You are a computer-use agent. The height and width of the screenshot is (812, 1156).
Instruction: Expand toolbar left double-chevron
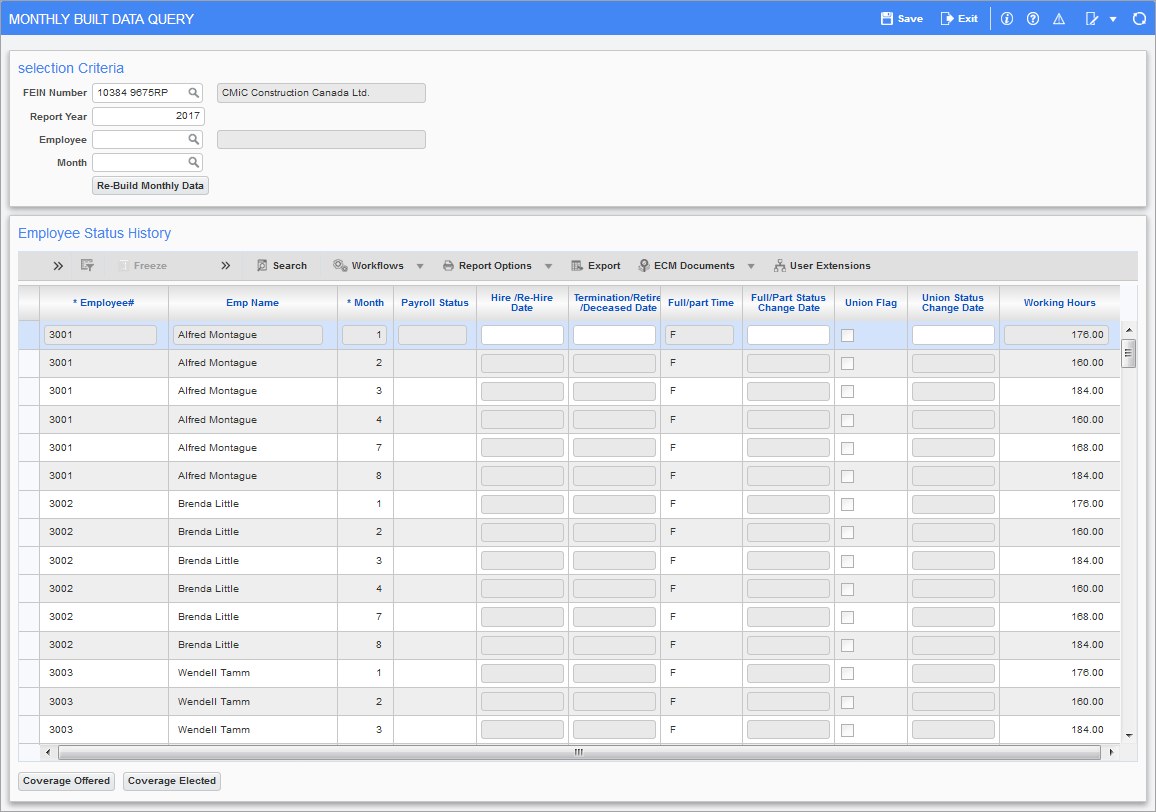(58, 266)
